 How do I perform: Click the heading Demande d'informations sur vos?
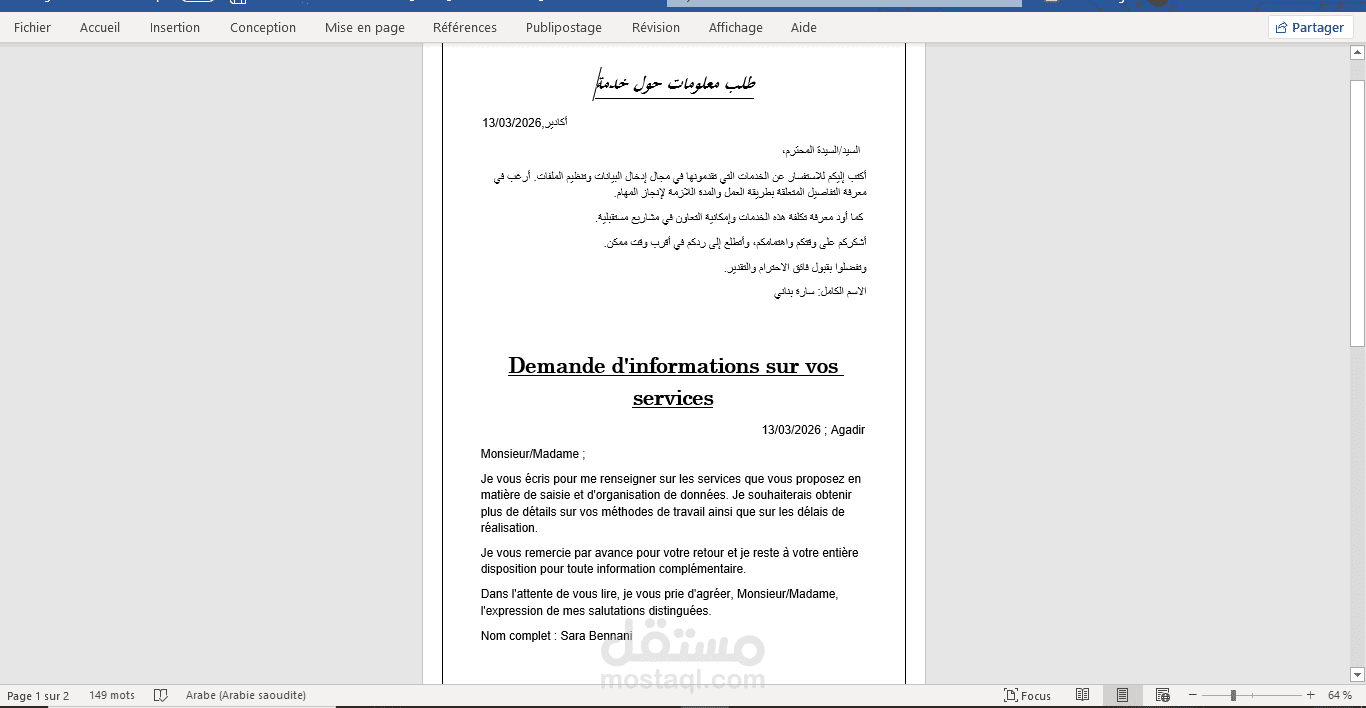click(x=676, y=366)
